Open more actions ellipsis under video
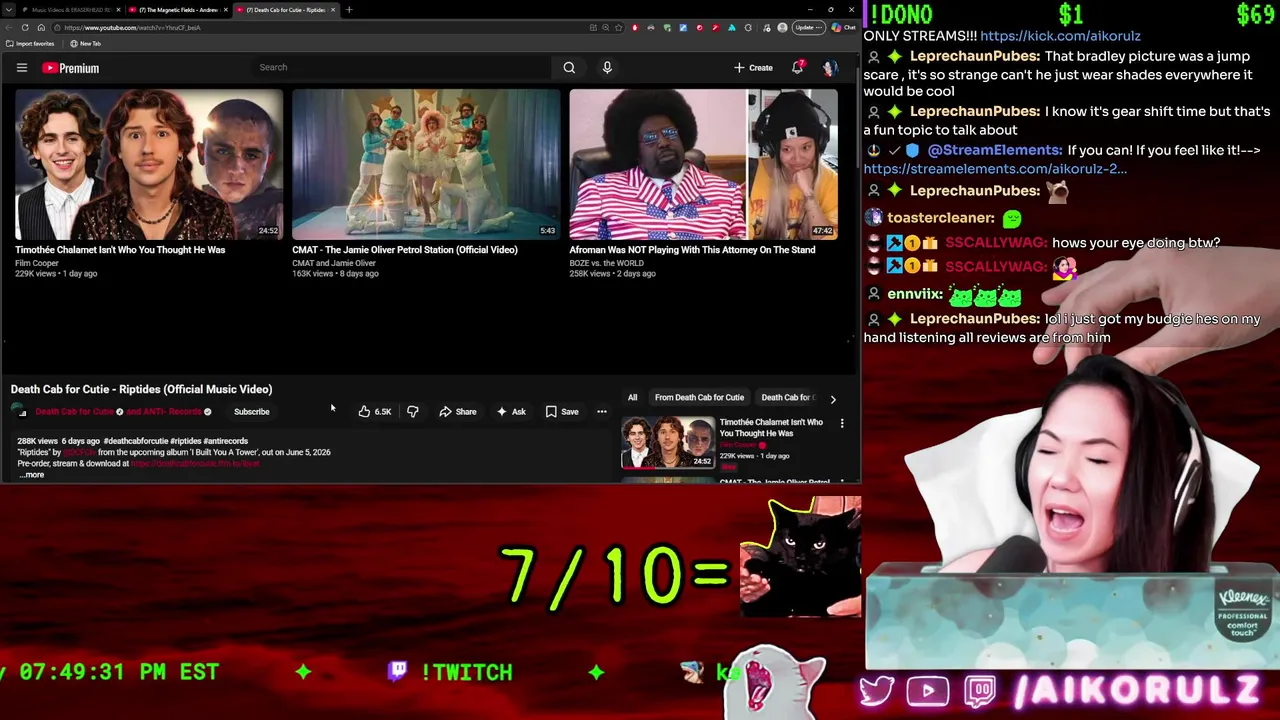 point(602,411)
